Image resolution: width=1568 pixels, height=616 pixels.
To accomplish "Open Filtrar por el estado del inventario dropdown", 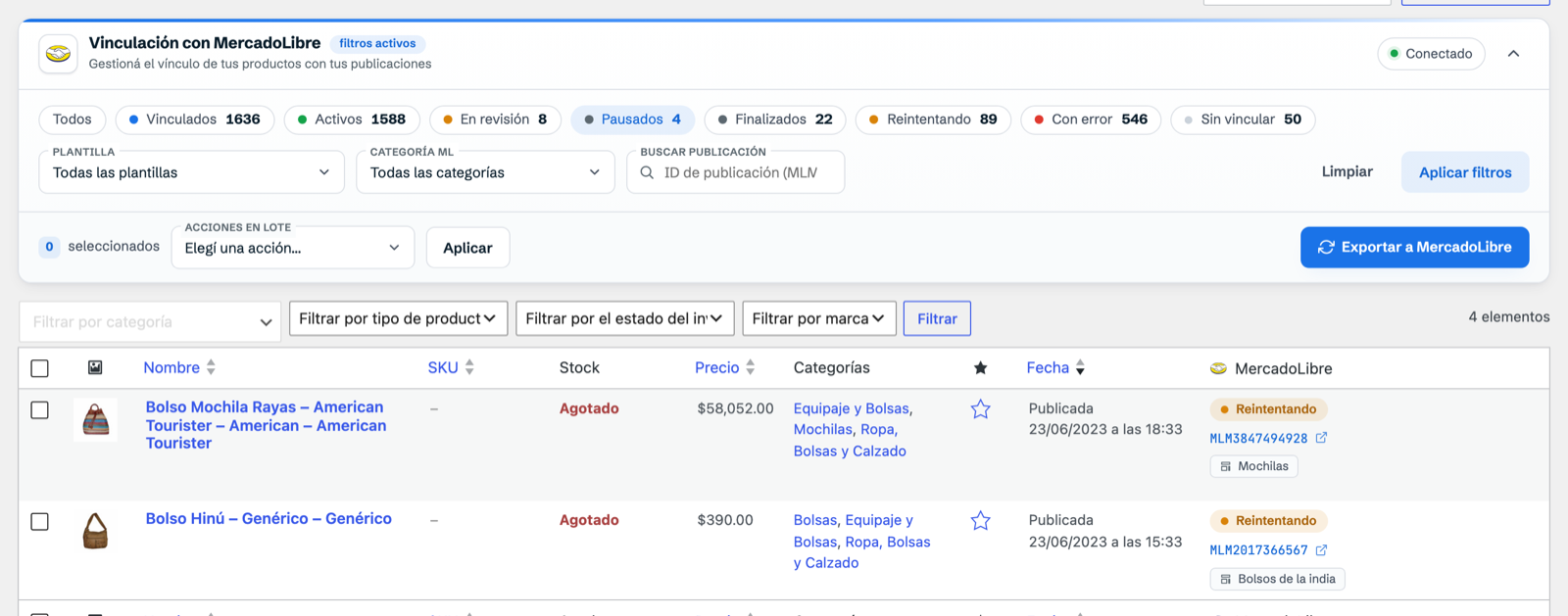I will coord(624,318).
